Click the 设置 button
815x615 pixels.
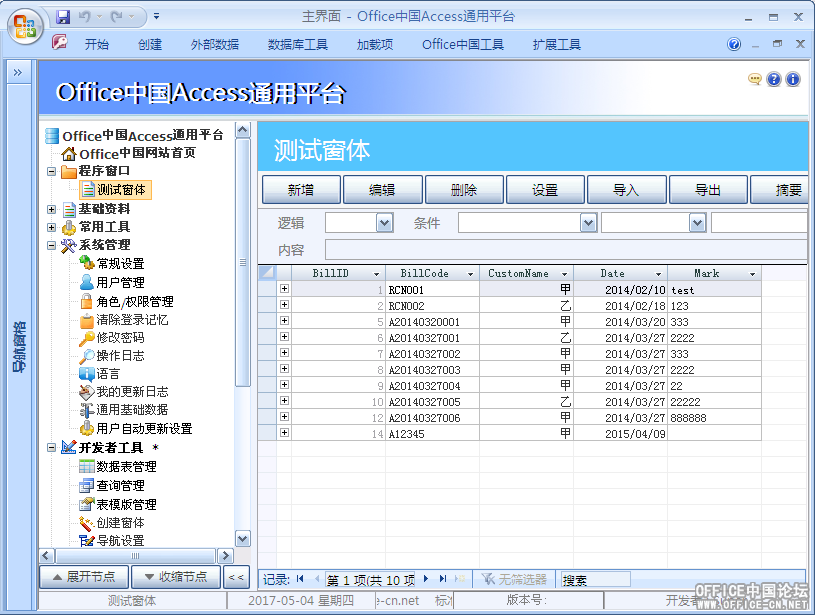pos(545,190)
